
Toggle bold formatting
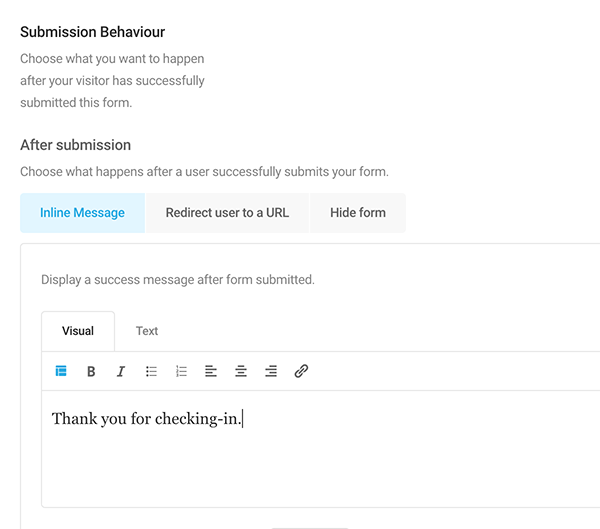91,371
